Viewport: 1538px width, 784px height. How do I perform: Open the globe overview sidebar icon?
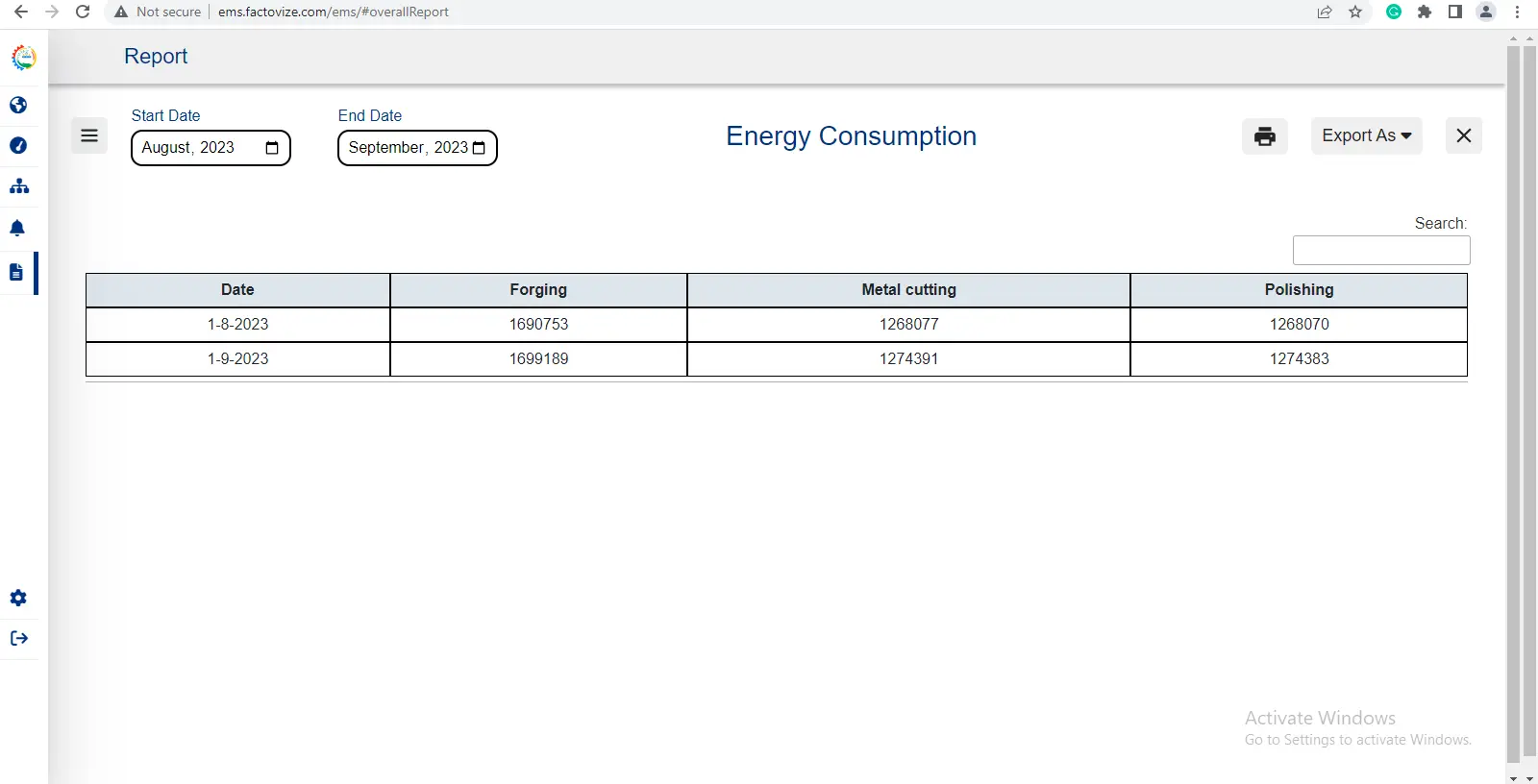[x=18, y=105]
